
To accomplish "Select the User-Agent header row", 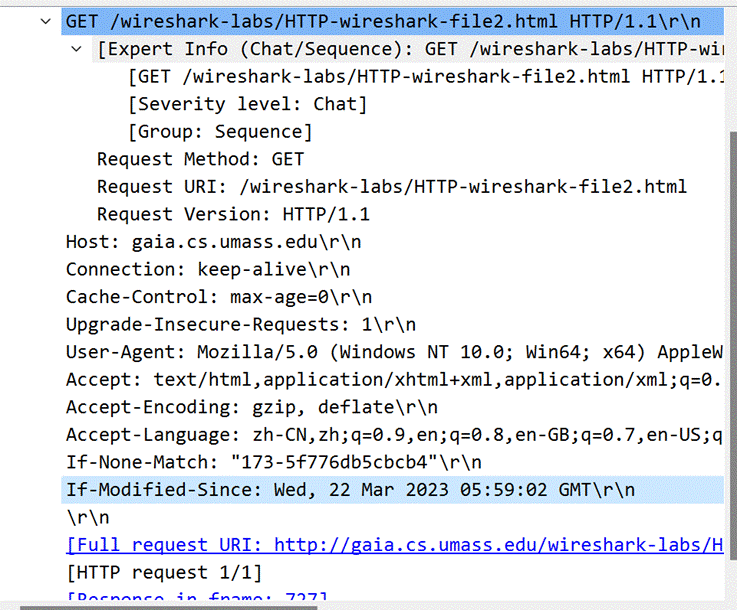I will [394, 352].
